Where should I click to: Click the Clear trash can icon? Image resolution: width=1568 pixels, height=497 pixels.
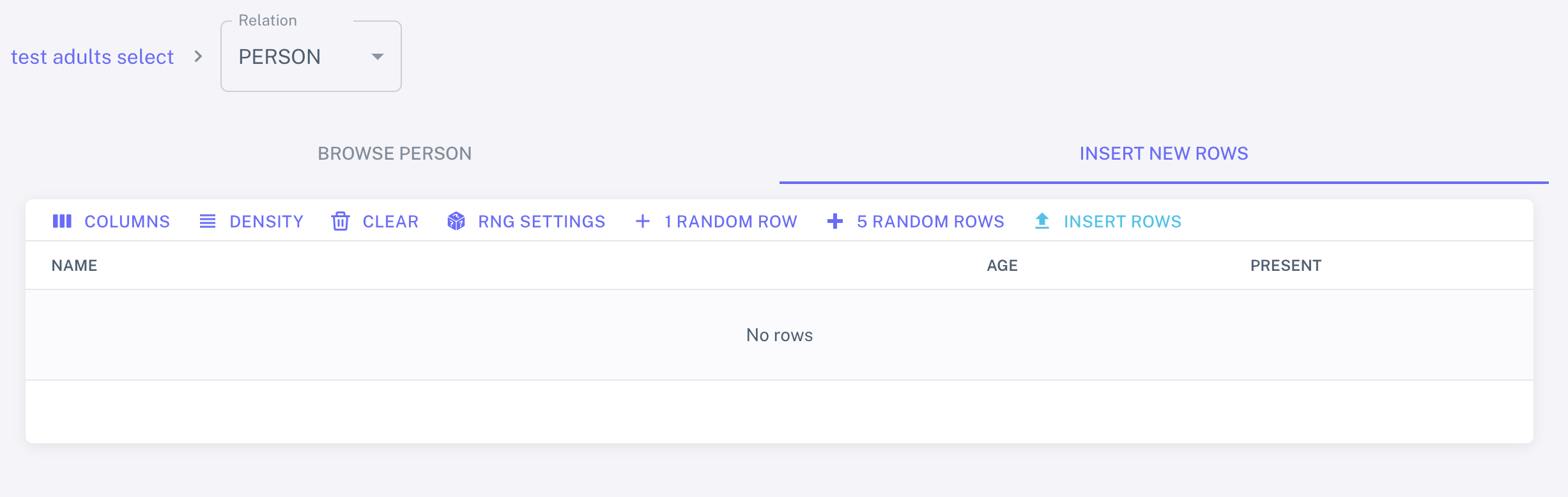341,221
